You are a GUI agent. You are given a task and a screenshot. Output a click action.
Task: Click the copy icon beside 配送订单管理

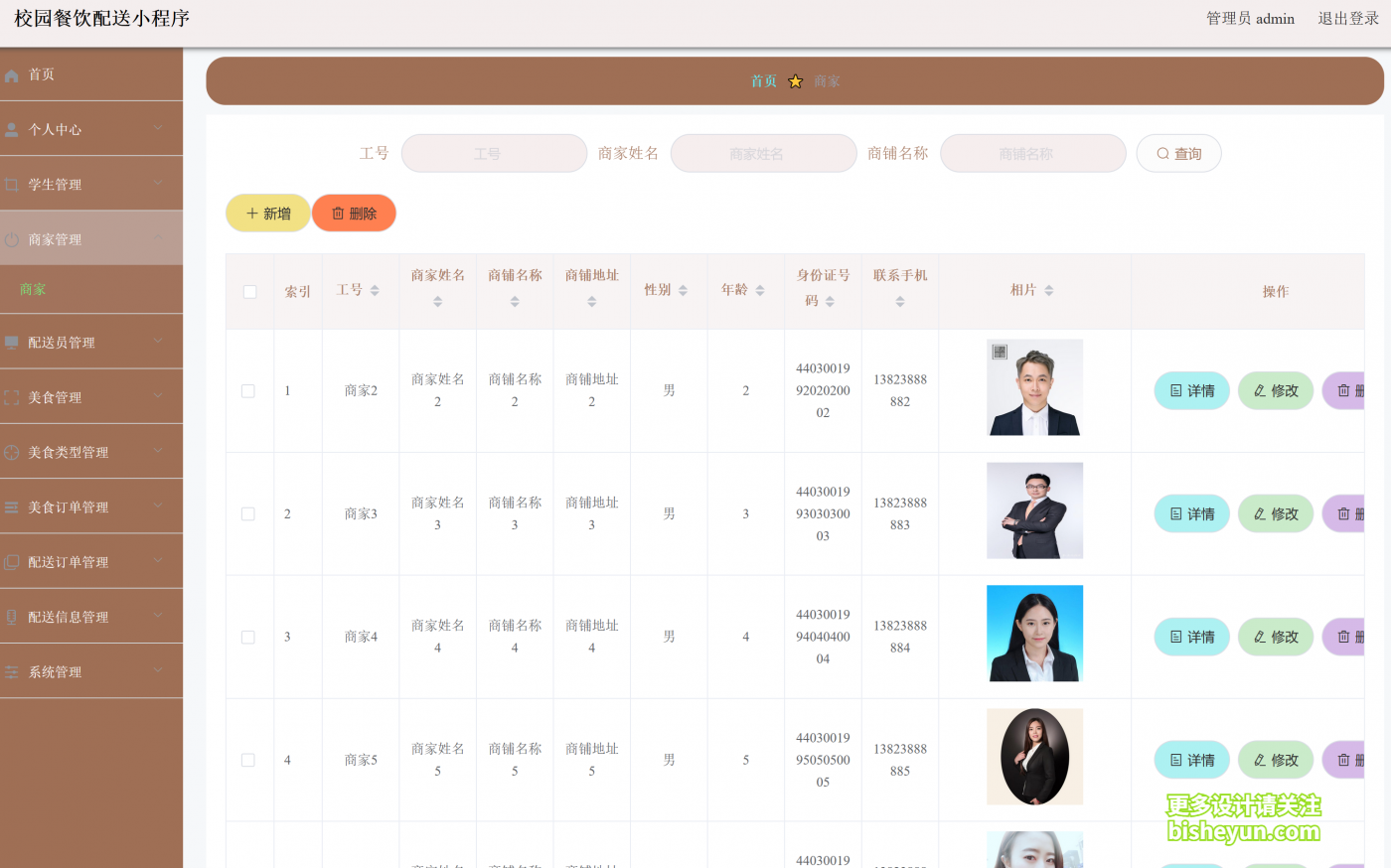tap(12, 562)
